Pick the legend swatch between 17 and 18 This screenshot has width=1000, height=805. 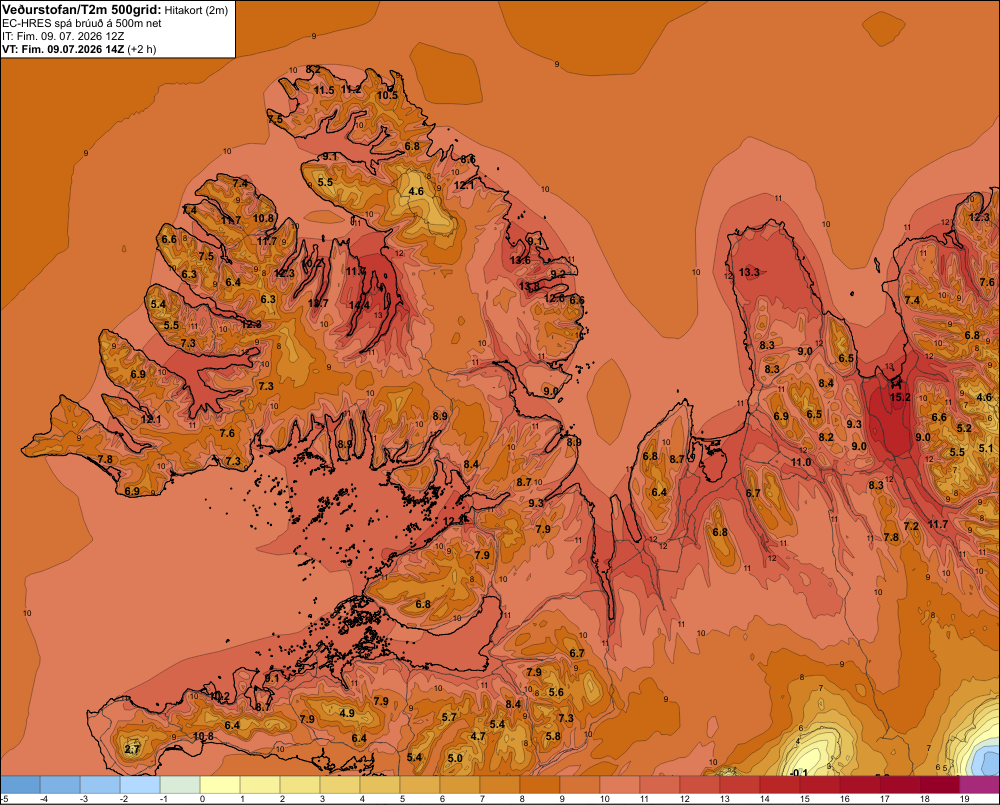899,784
